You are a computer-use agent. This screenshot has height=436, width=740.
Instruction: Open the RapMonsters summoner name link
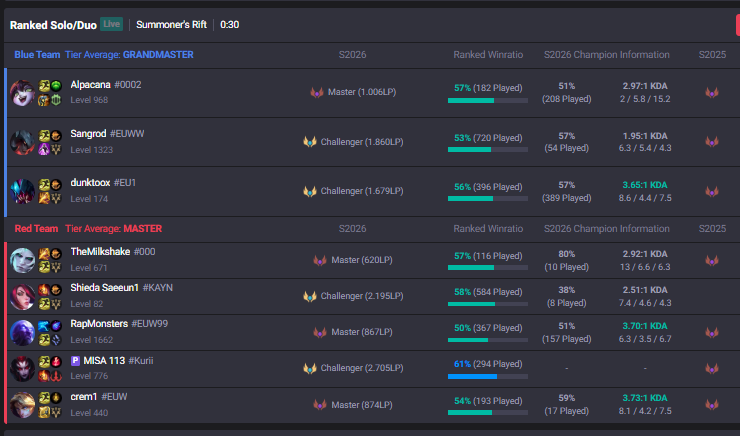pyautogui.click(x=99, y=324)
